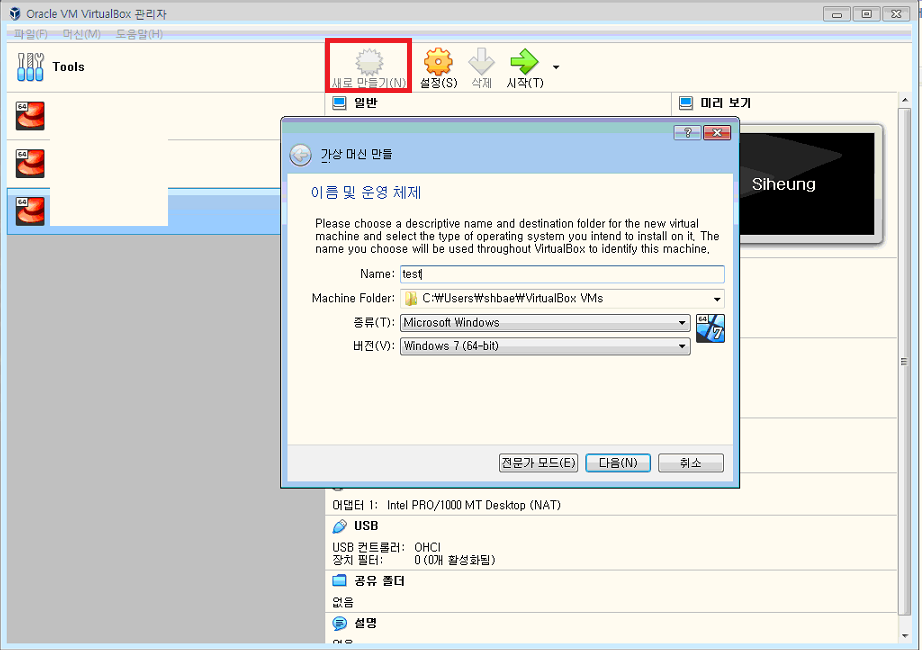
Task: Close the Create Virtual Machine dialog
Action: click(x=717, y=133)
